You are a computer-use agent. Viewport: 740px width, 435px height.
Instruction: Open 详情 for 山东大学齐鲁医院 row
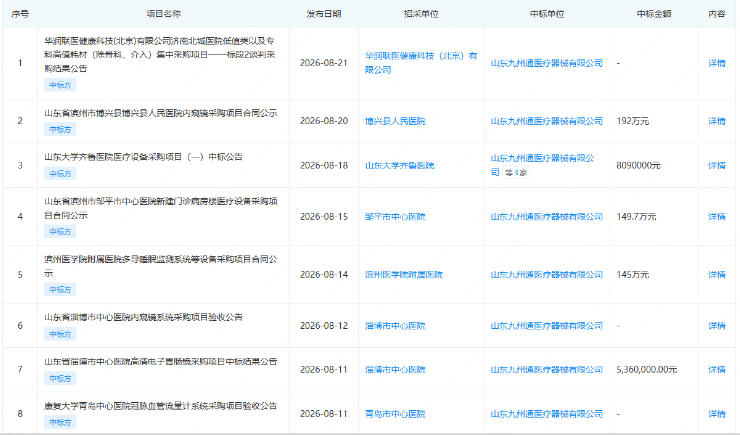point(716,166)
